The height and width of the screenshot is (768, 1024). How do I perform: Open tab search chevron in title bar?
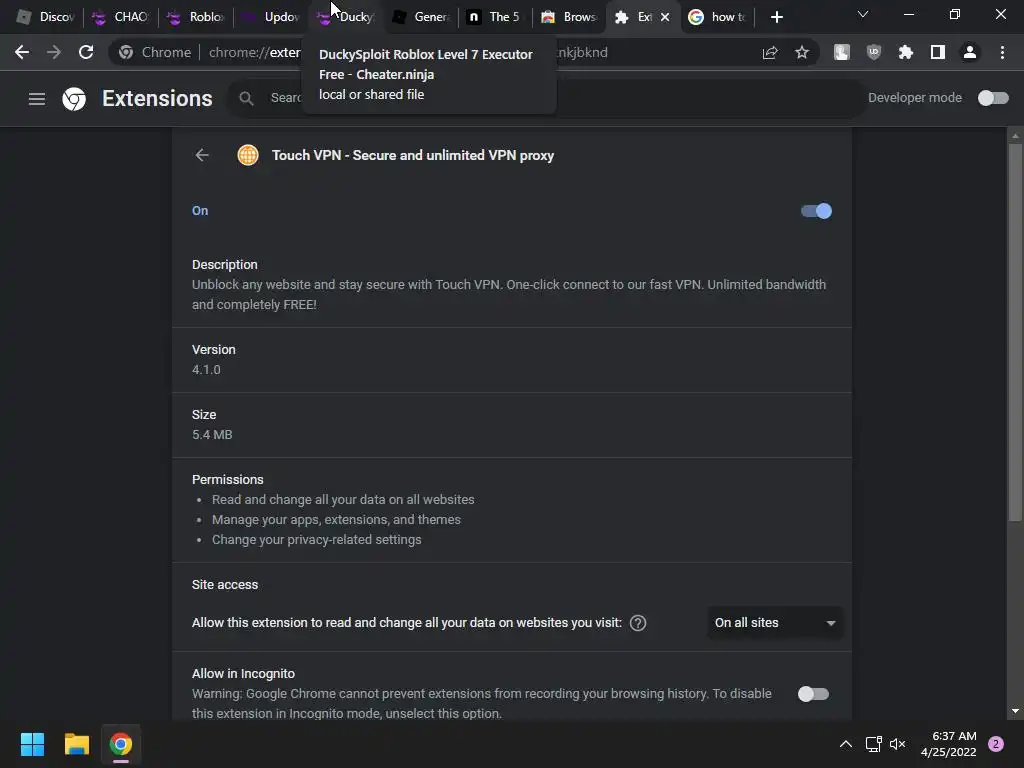tap(863, 14)
